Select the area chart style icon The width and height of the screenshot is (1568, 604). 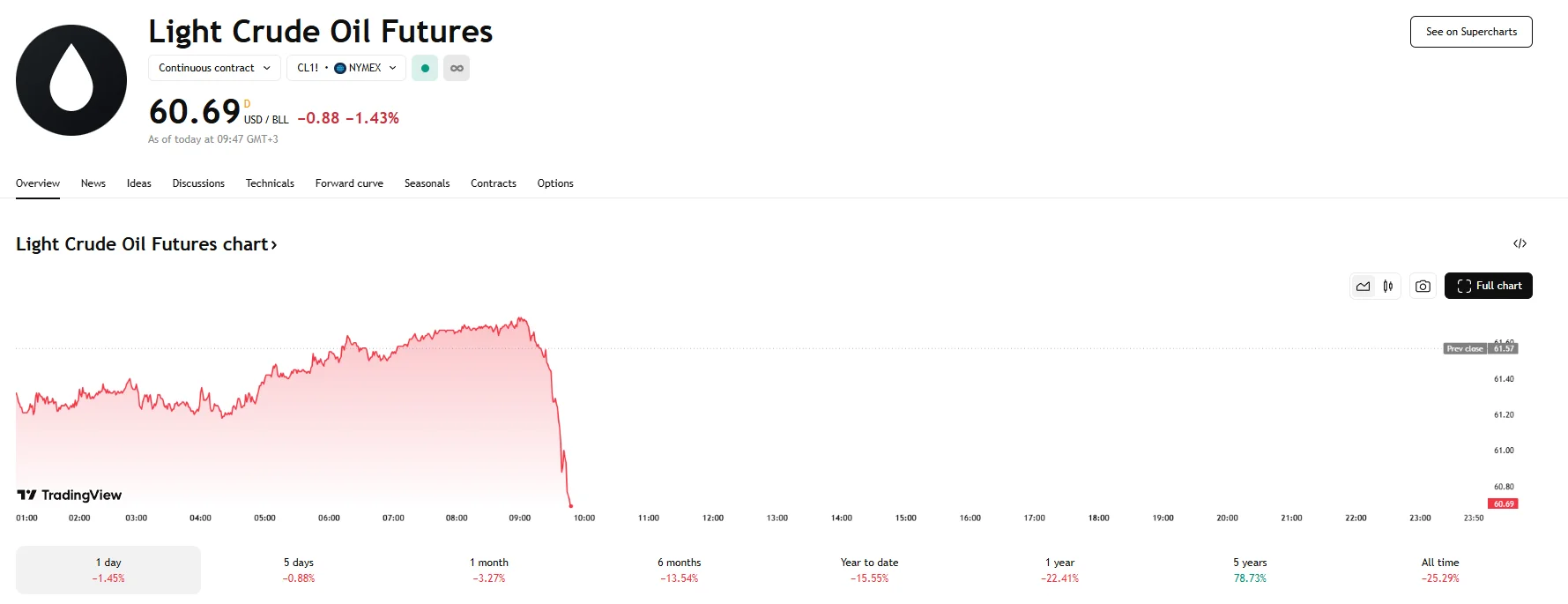click(1363, 286)
